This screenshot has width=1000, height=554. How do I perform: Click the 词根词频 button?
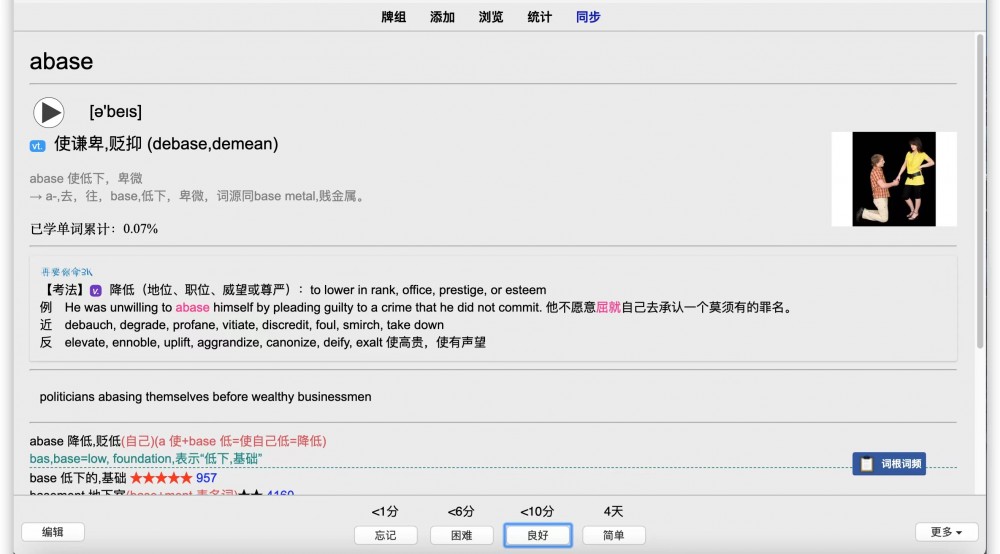coord(889,463)
